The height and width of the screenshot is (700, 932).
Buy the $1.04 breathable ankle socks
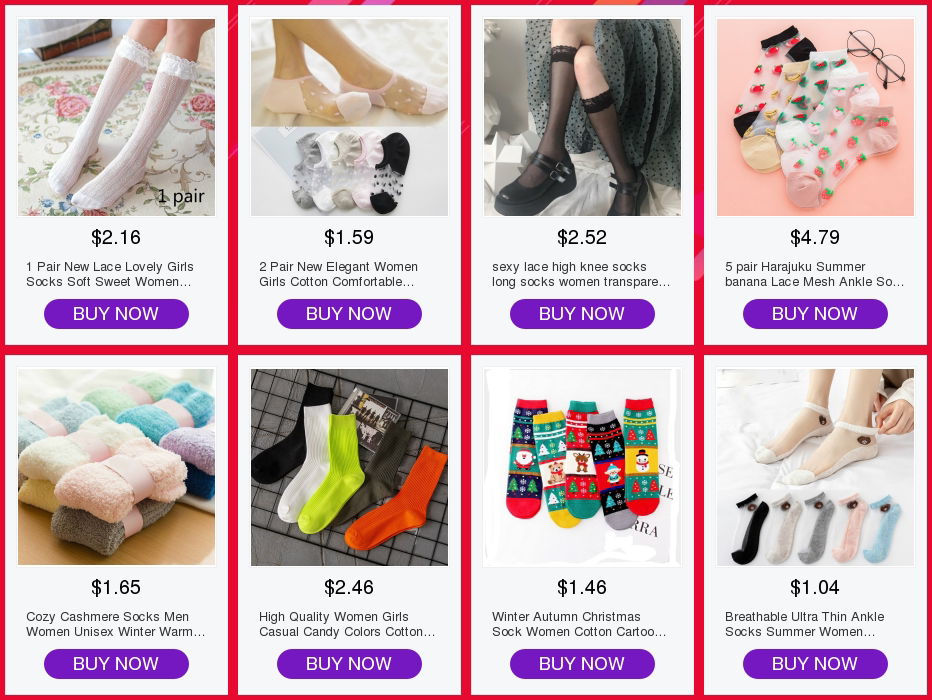pos(816,664)
